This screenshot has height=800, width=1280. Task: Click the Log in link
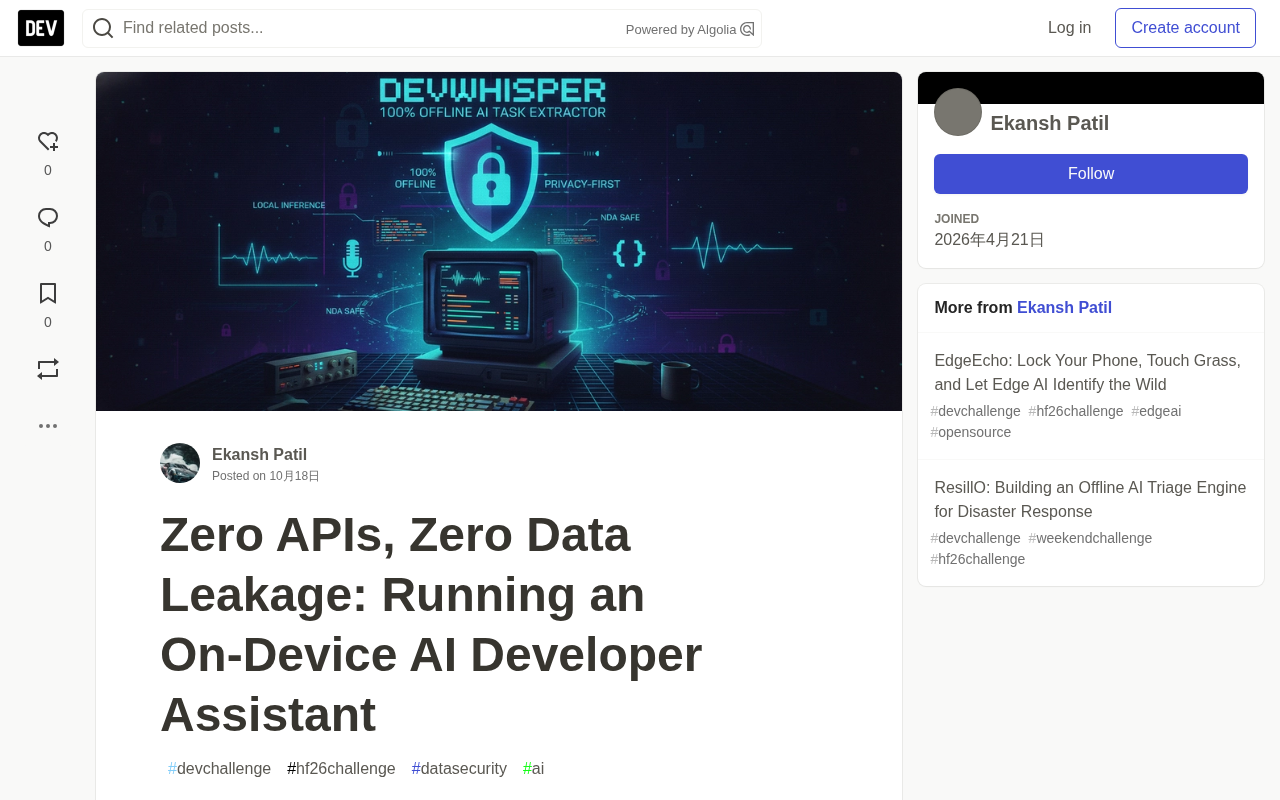1069,28
